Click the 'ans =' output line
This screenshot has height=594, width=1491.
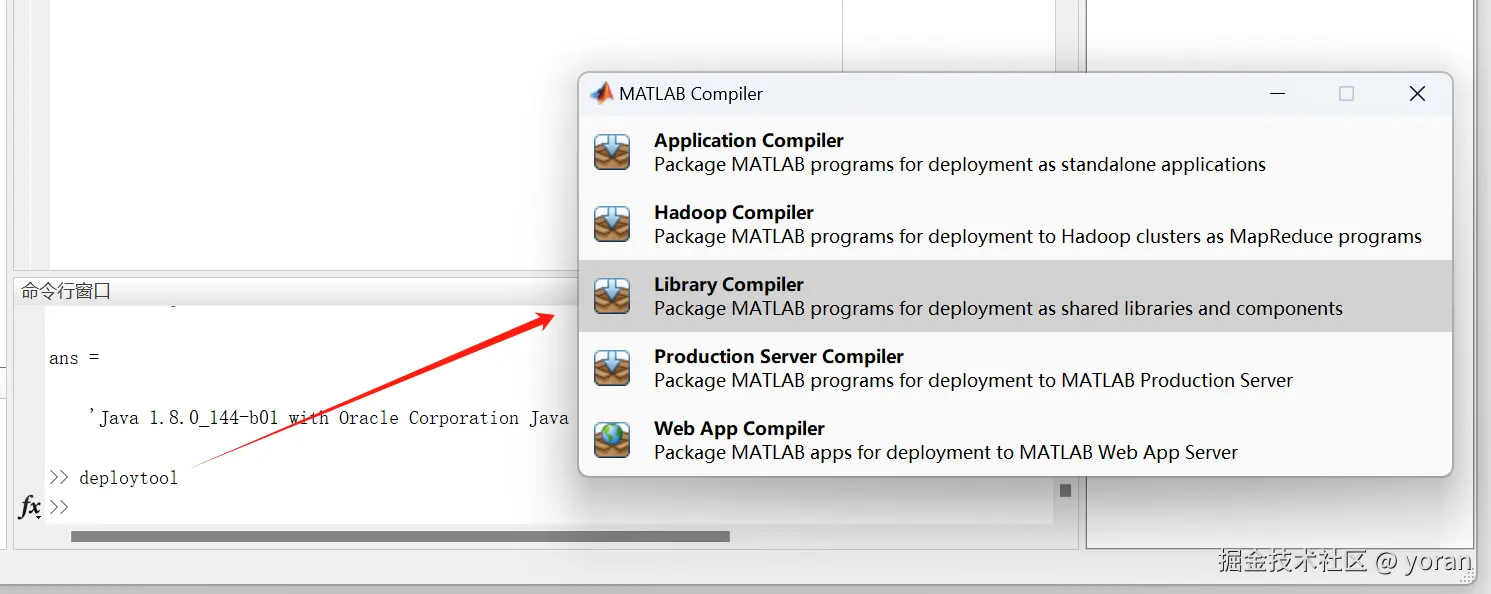74,358
